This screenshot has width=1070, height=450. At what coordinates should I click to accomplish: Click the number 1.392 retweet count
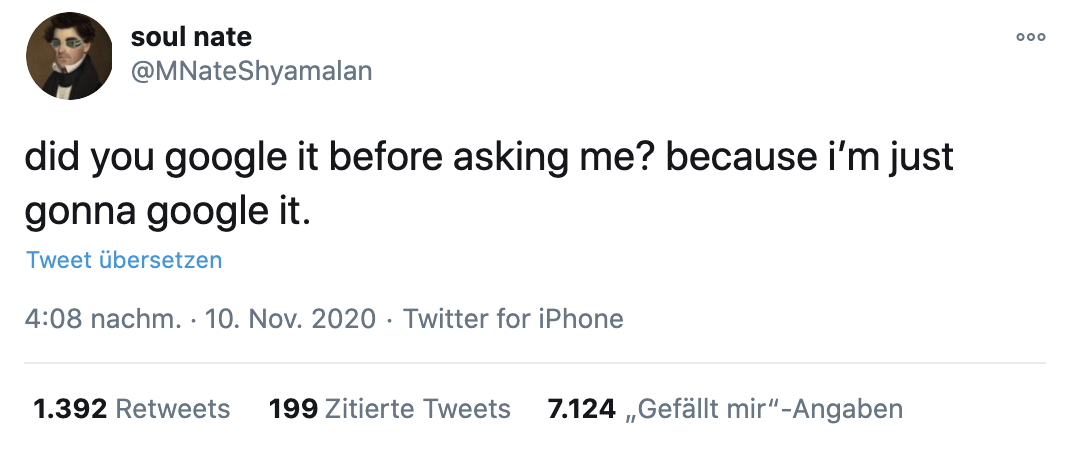coord(70,409)
